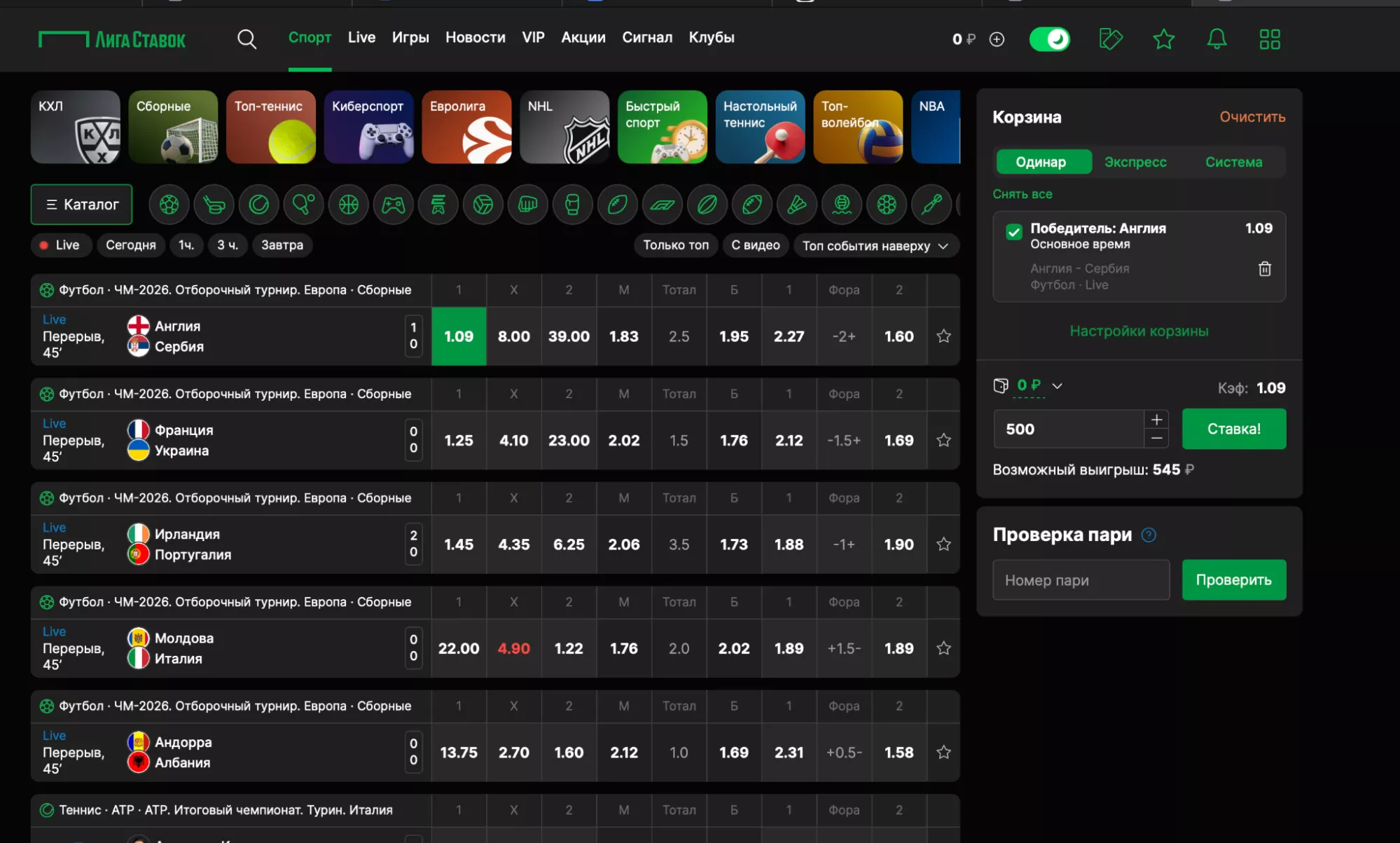Select the esports gamepad filter icon
This screenshot has height=843, width=1400.
(x=393, y=205)
